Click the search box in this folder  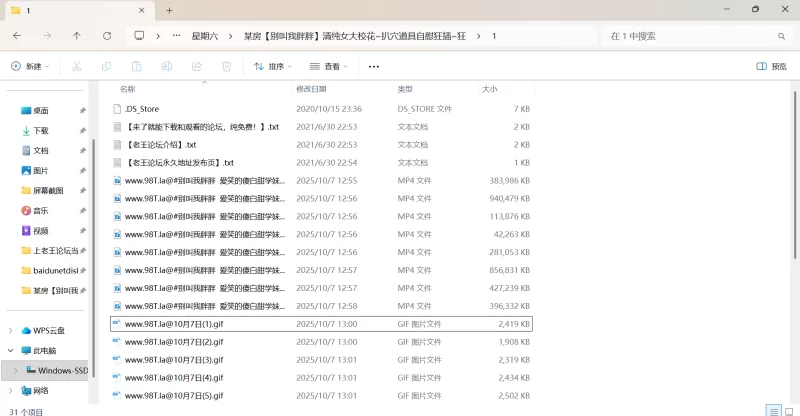click(690, 35)
